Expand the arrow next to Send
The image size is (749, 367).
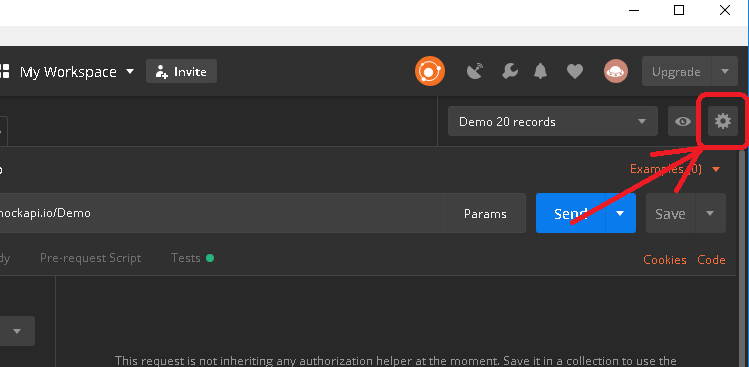(x=620, y=213)
